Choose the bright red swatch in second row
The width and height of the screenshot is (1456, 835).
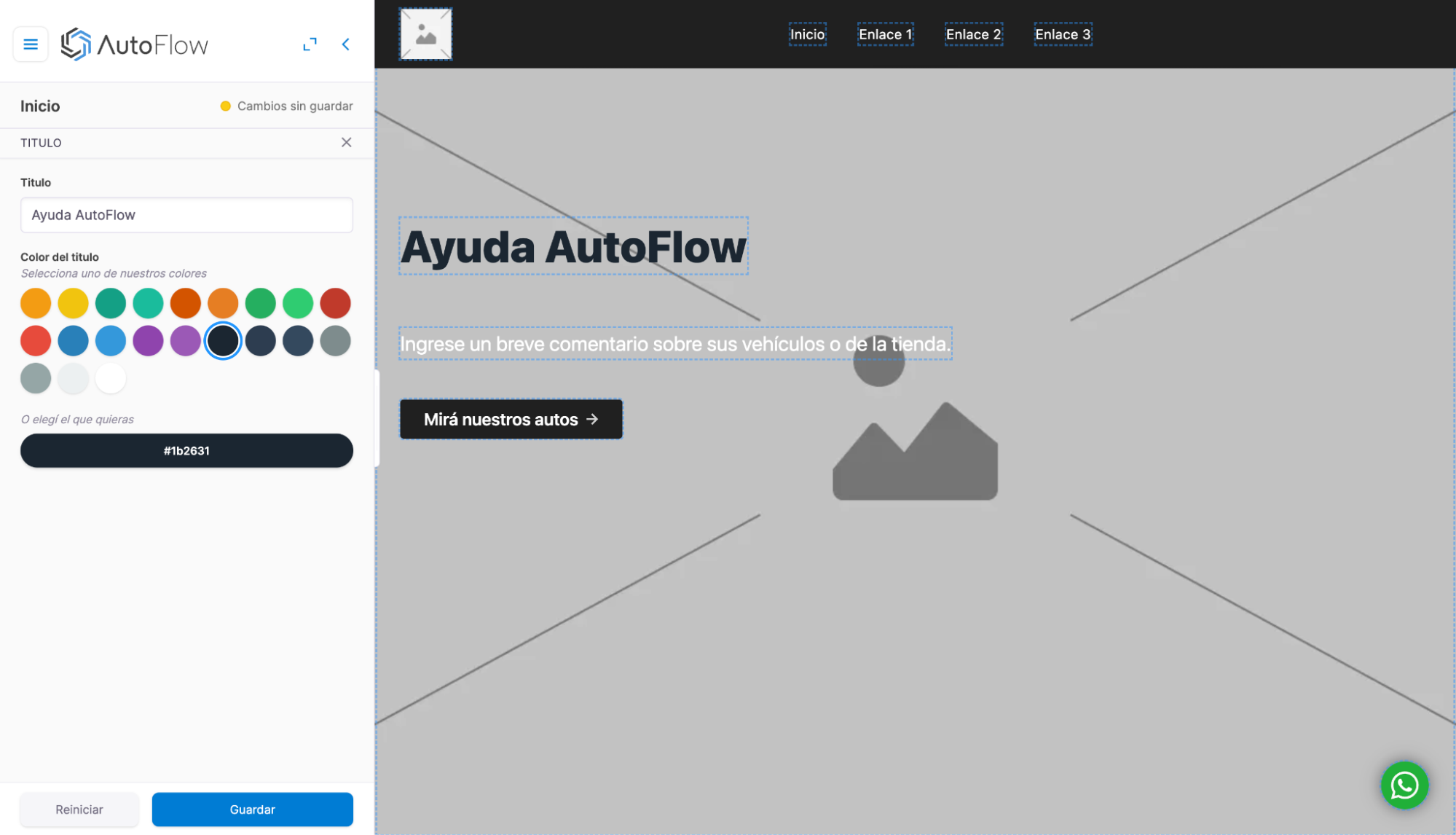(36, 341)
